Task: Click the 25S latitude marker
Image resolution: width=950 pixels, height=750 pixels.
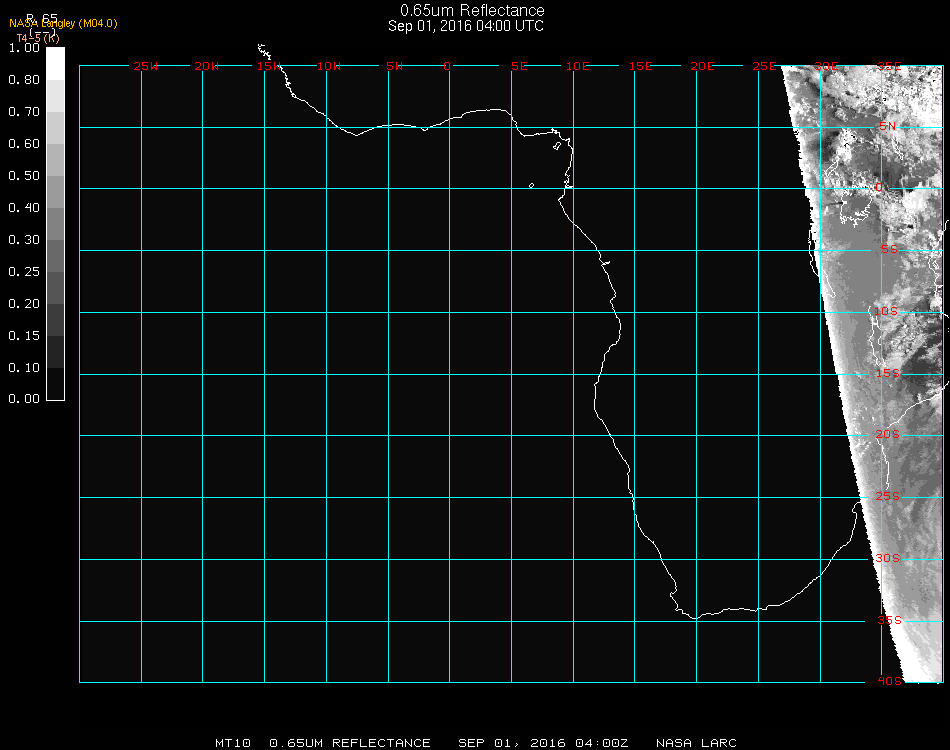Action: 887,497
